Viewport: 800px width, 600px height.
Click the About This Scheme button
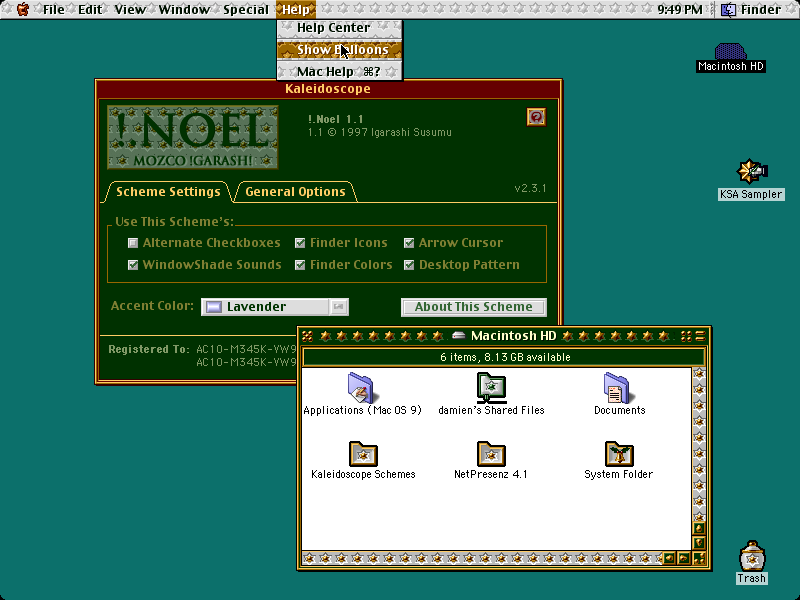pyautogui.click(x=473, y=307)
